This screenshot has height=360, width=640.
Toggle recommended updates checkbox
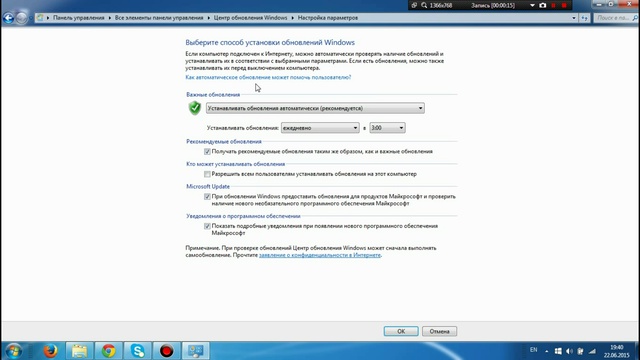pos(207,151)
